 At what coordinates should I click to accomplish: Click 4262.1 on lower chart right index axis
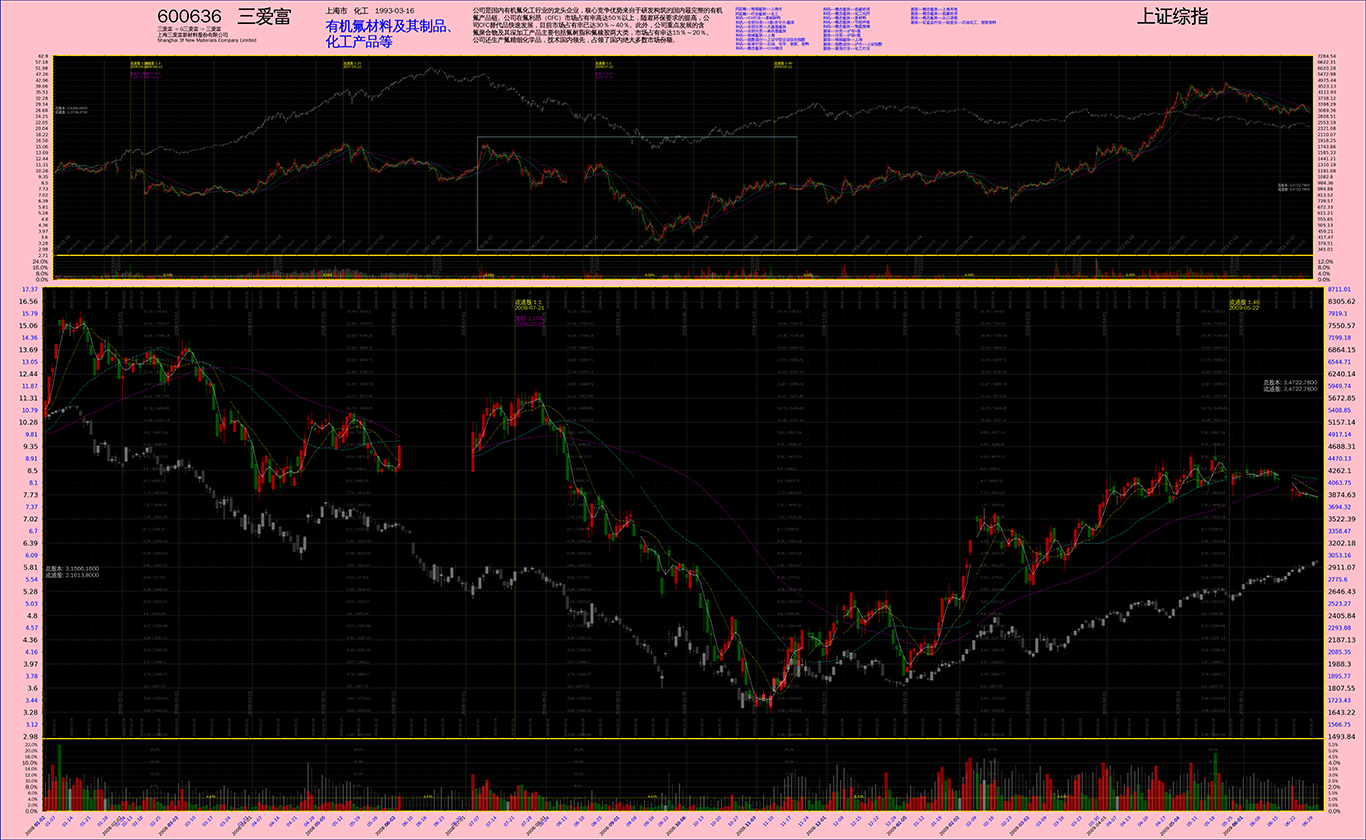[x=1340, y=470]
